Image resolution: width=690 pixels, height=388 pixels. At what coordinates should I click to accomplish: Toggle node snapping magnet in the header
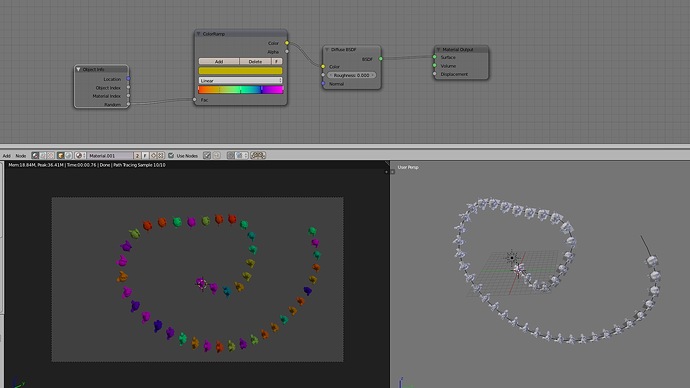pos(231,155)
